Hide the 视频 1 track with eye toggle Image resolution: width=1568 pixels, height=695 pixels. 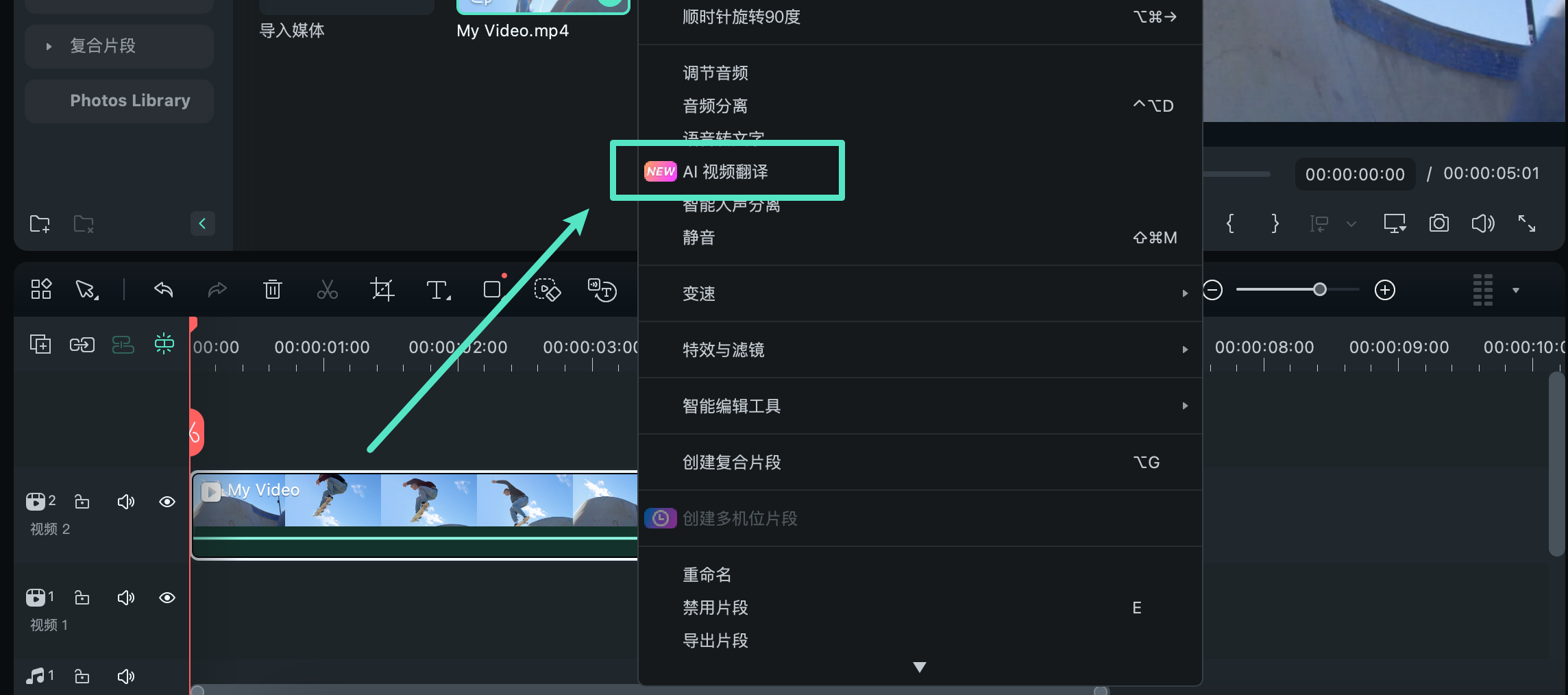click(167, 597)
